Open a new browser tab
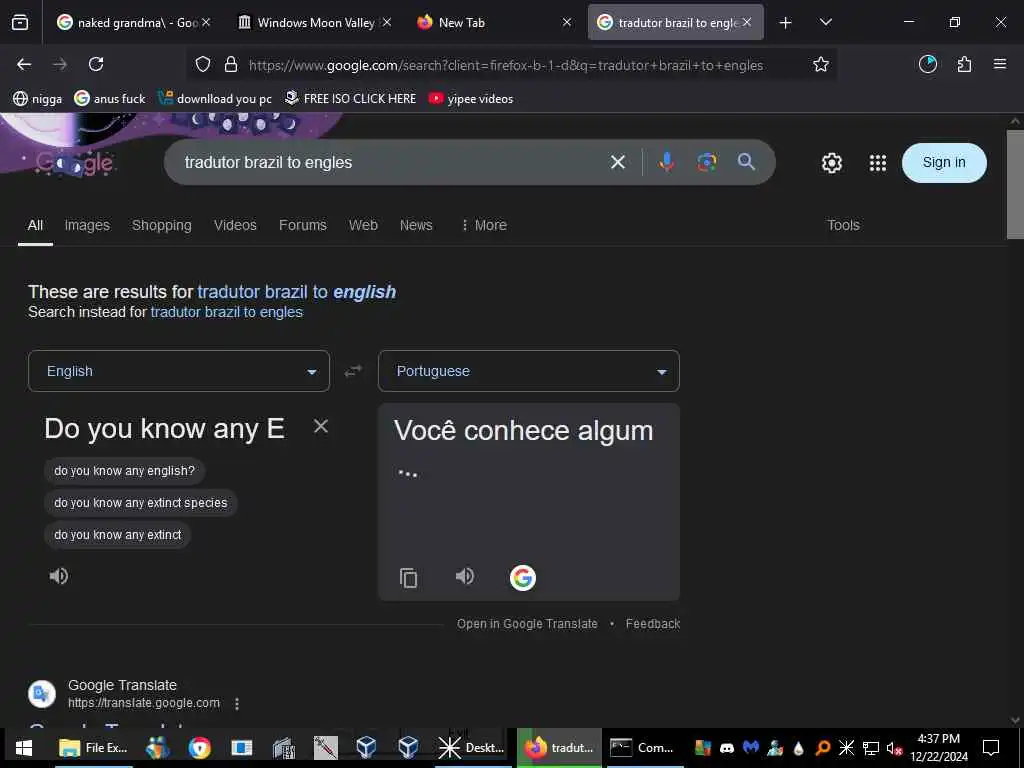Image resolution: width=1024 pixels, height=768 pixels. click(785, 22)
